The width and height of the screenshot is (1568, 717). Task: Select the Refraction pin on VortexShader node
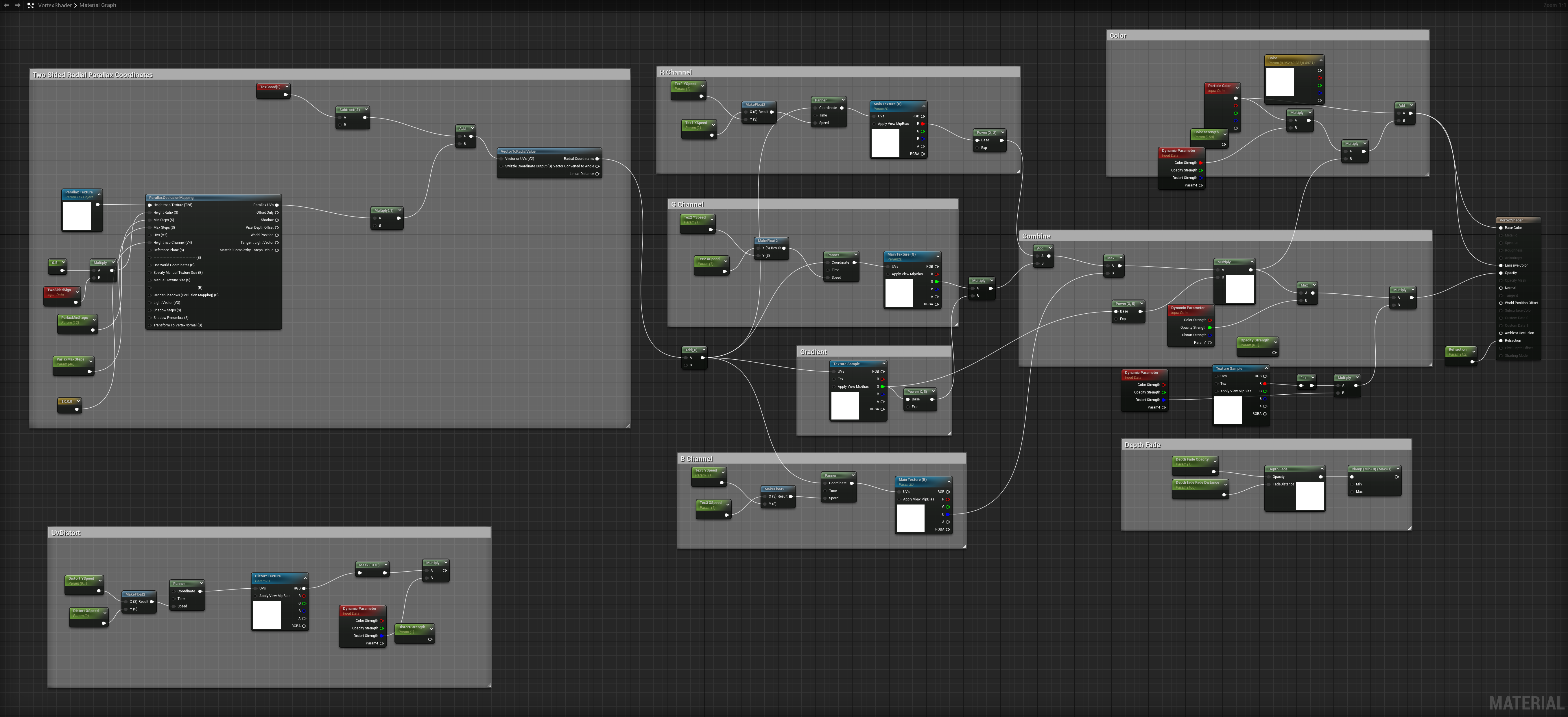(x=1501, y=340)
